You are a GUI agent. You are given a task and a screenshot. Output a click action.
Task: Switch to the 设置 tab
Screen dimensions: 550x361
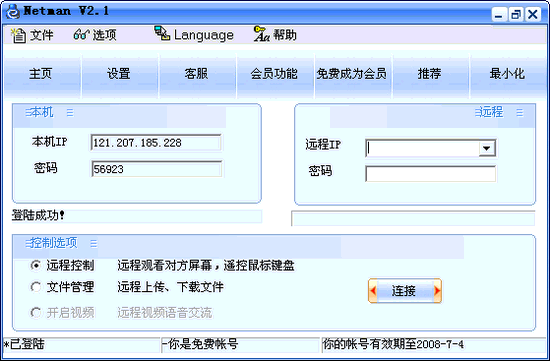pyautogui.click(x=120, y=74)
